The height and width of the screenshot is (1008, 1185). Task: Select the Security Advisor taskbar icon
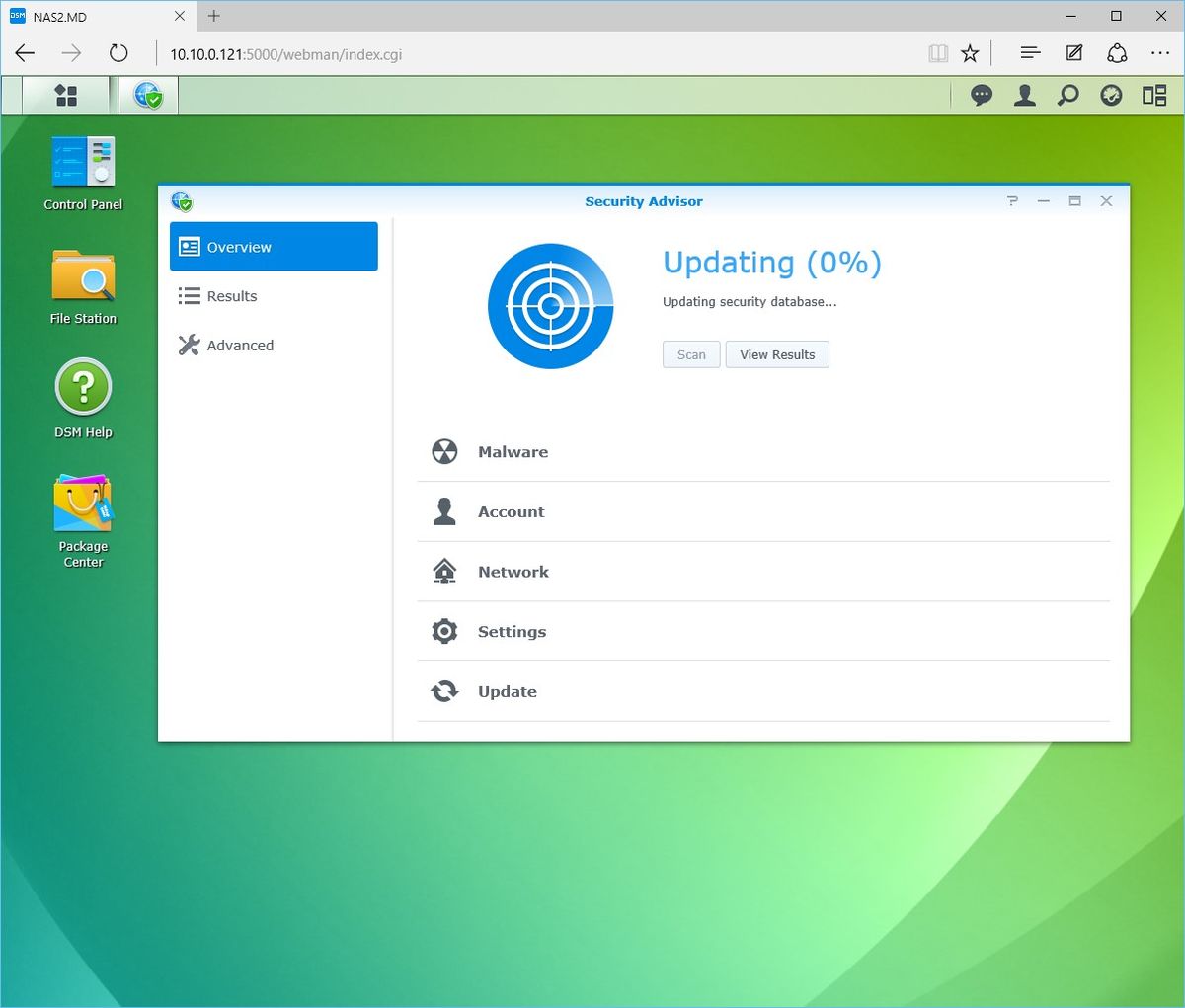click(148, 95)
